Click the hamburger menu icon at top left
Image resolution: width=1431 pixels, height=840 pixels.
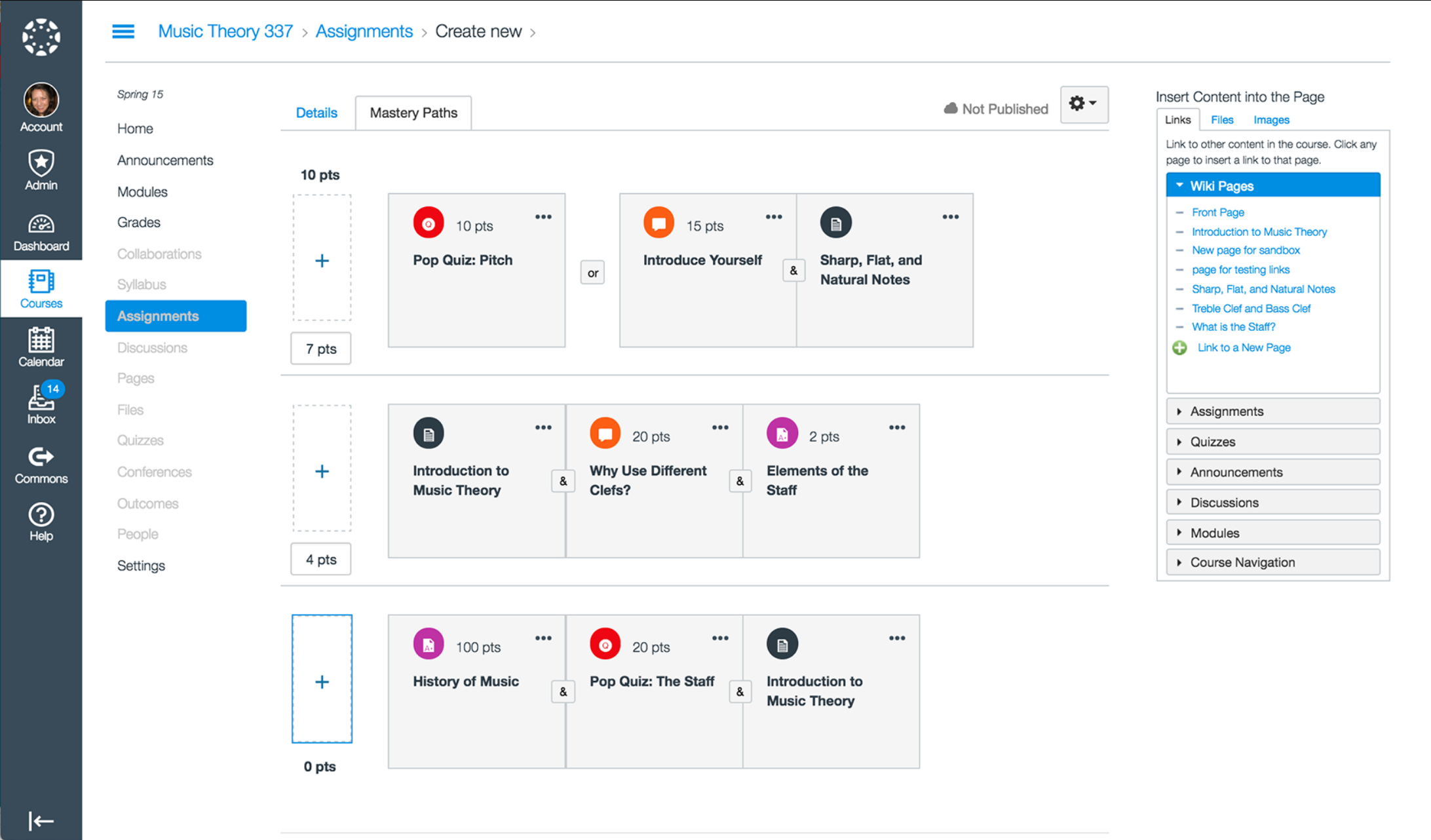click(x=123, y=31)
